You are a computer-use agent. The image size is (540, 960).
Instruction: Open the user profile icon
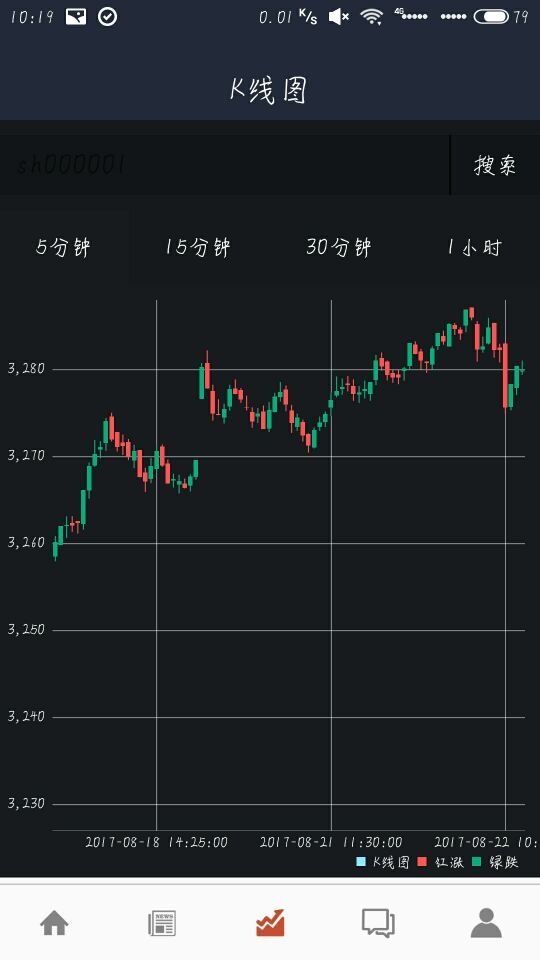click(486, 923)
